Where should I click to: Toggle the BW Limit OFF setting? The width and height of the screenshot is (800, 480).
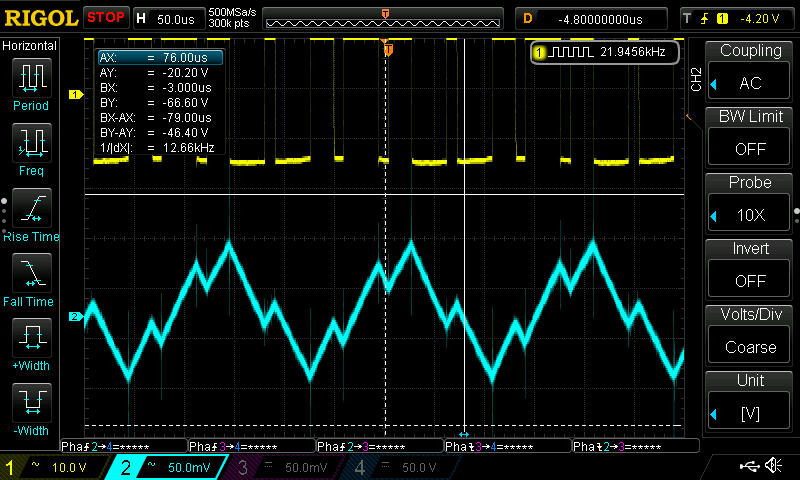pyautogui.click(x=750, y=136)
